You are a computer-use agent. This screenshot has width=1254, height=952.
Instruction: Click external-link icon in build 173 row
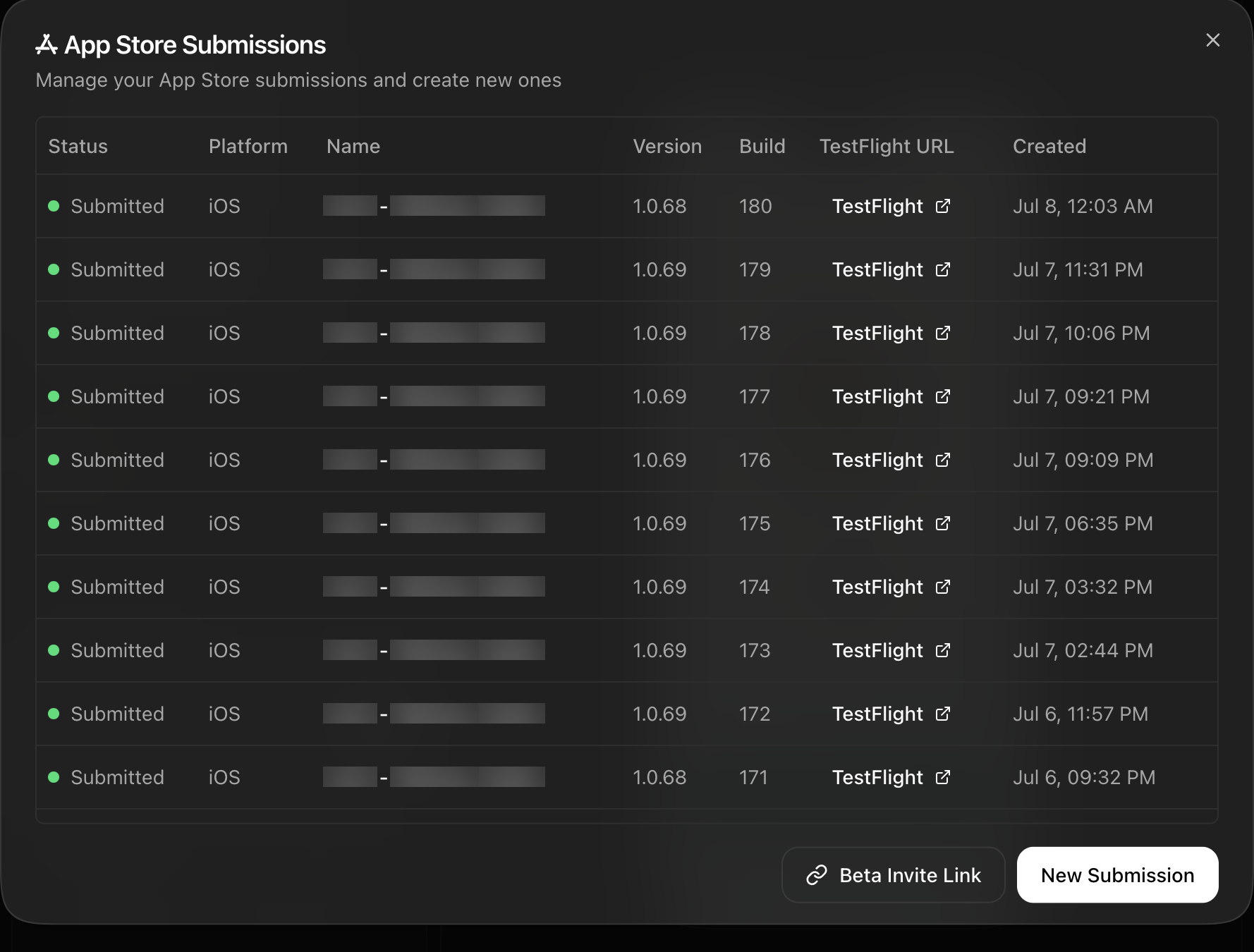[x=943, y=650]
